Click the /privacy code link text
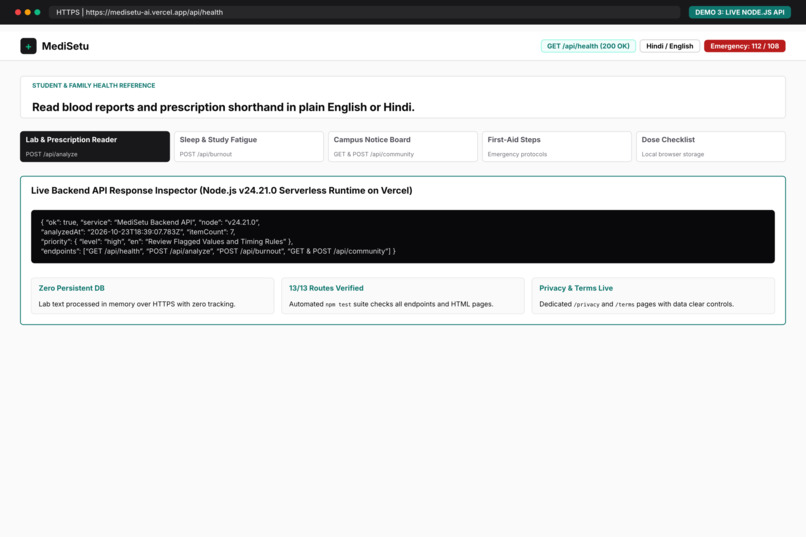Screen dimensions: 806x537 587,304
